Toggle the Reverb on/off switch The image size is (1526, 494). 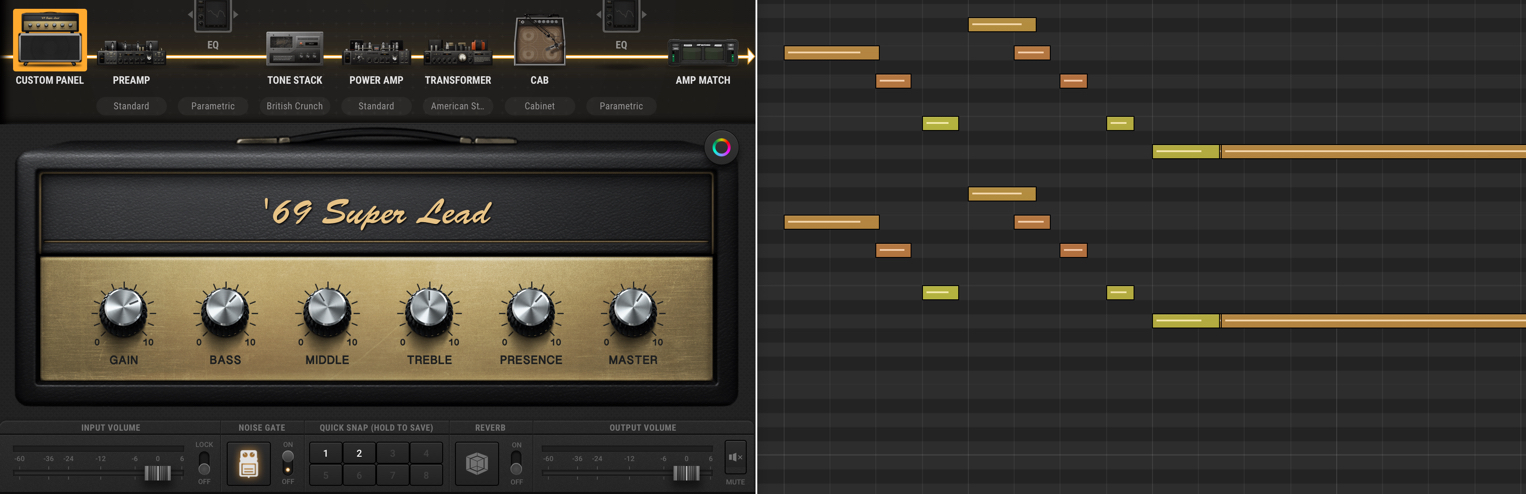pos(516,463)
